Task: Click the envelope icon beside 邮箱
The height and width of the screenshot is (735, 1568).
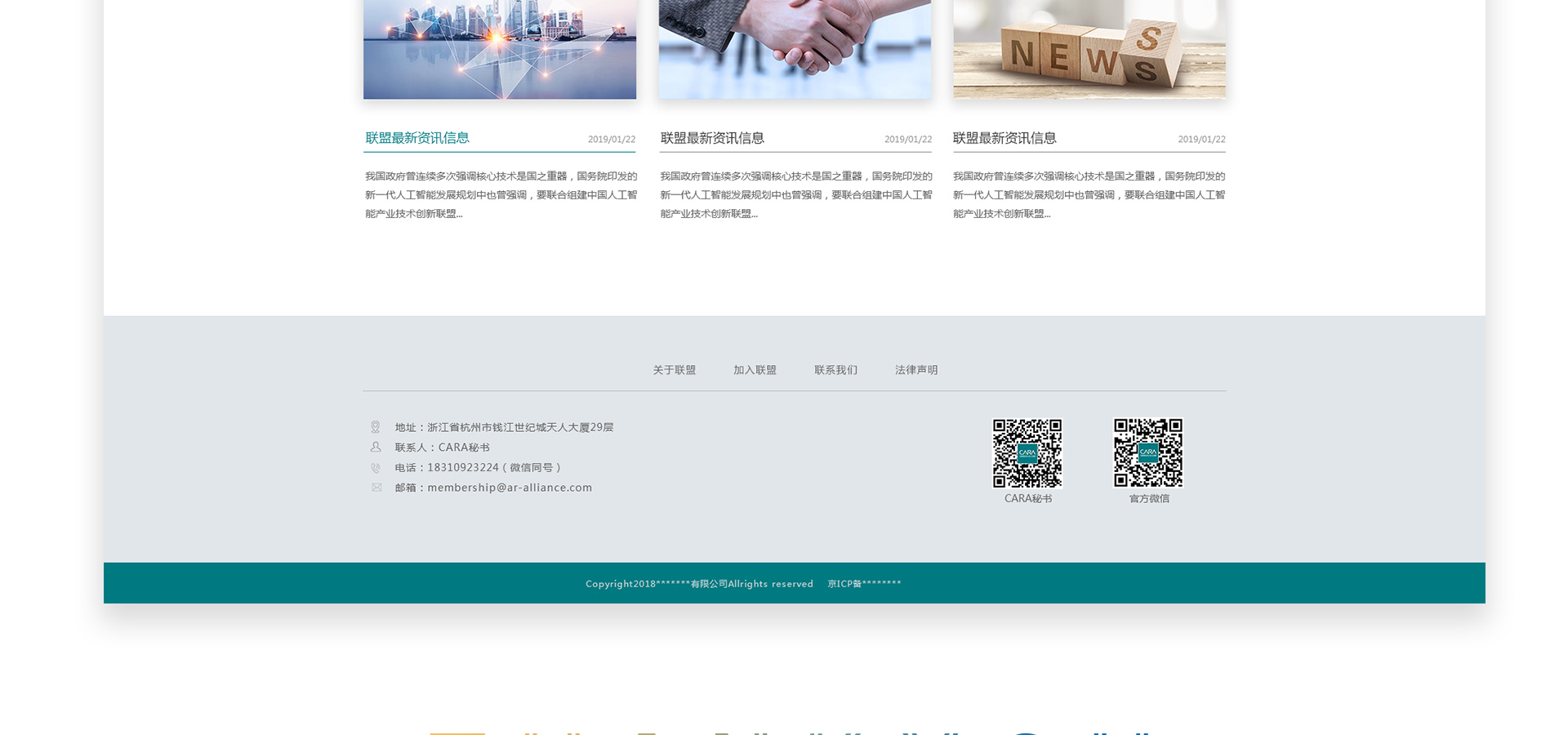Action: 376,488
